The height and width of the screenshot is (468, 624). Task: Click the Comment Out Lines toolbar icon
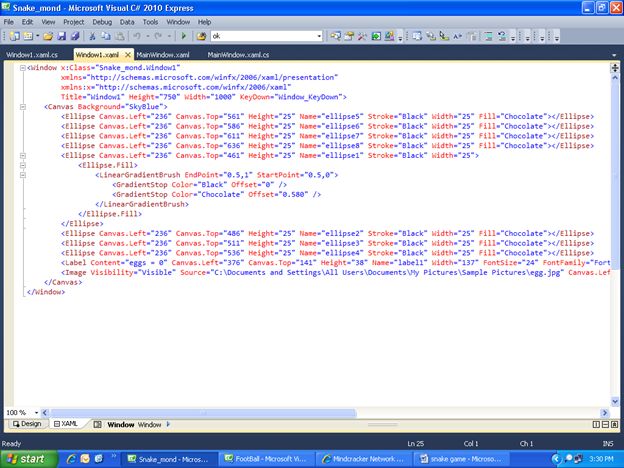click(488, 36)
